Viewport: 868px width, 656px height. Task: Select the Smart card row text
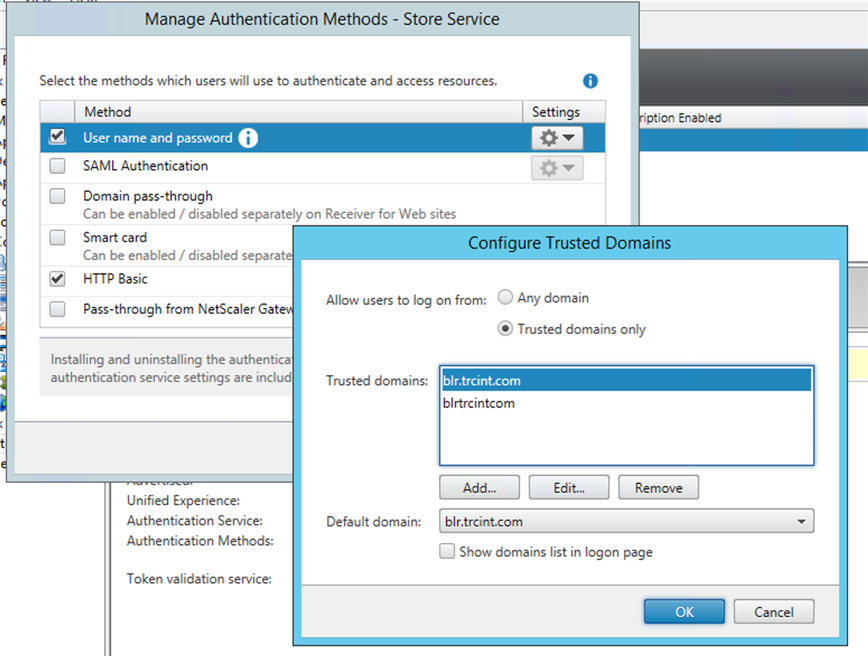click(x=115, y=237)
